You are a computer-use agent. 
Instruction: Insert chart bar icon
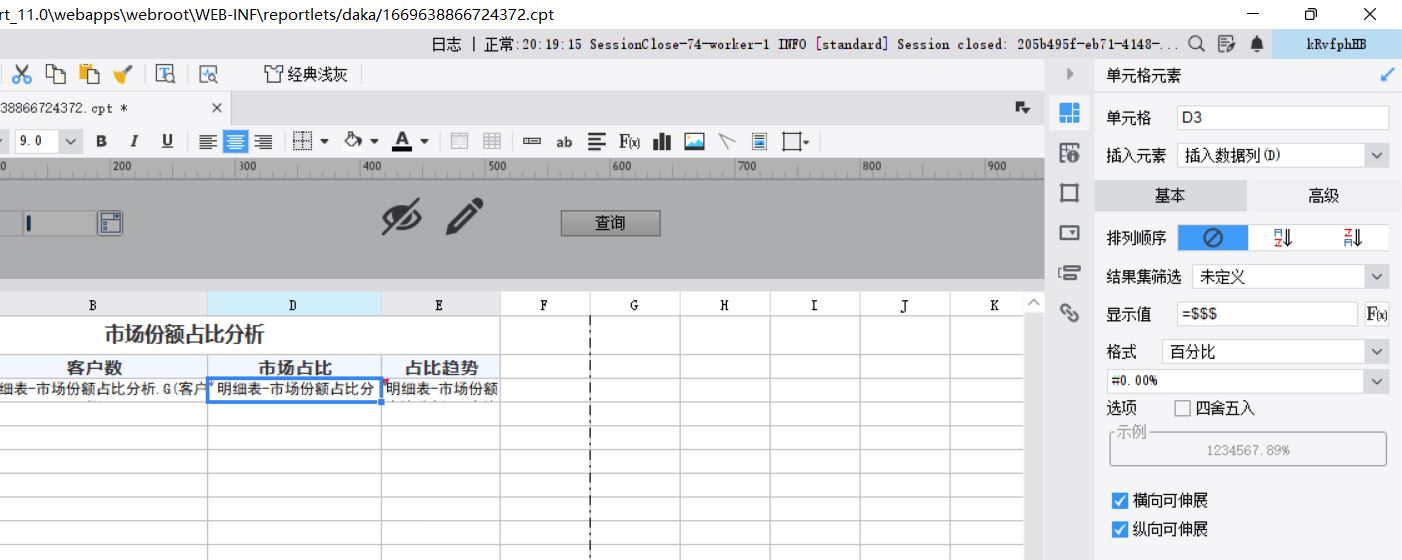tap(661, 142)
